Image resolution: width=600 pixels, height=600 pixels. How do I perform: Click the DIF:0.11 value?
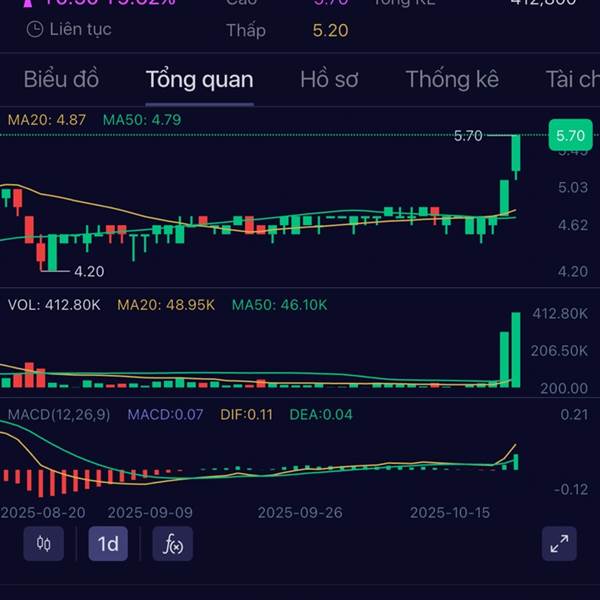pyautogui.click(x=246, y=415)
